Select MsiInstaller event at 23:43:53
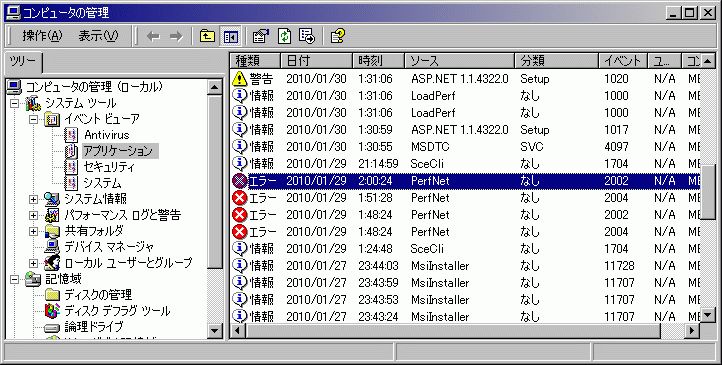 coord(465,300)
